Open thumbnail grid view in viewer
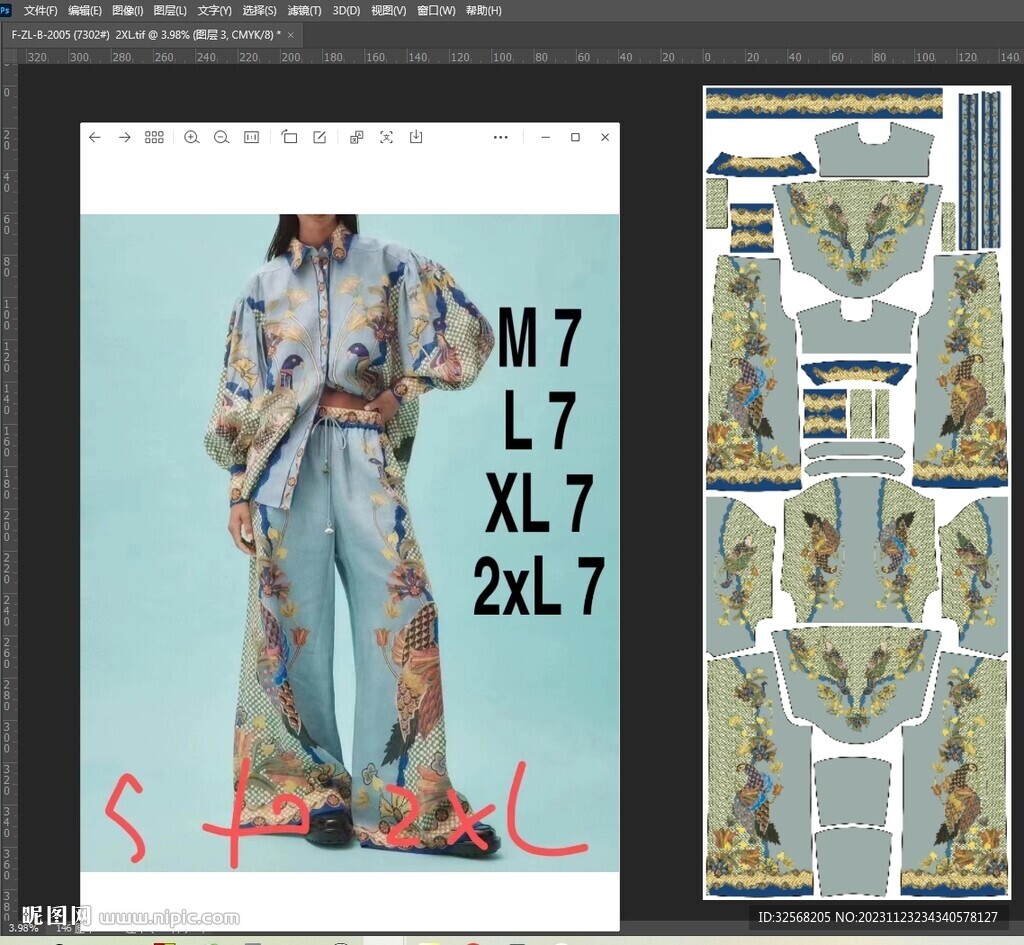This screenshot has height=945, width=1024. (154, 137)
